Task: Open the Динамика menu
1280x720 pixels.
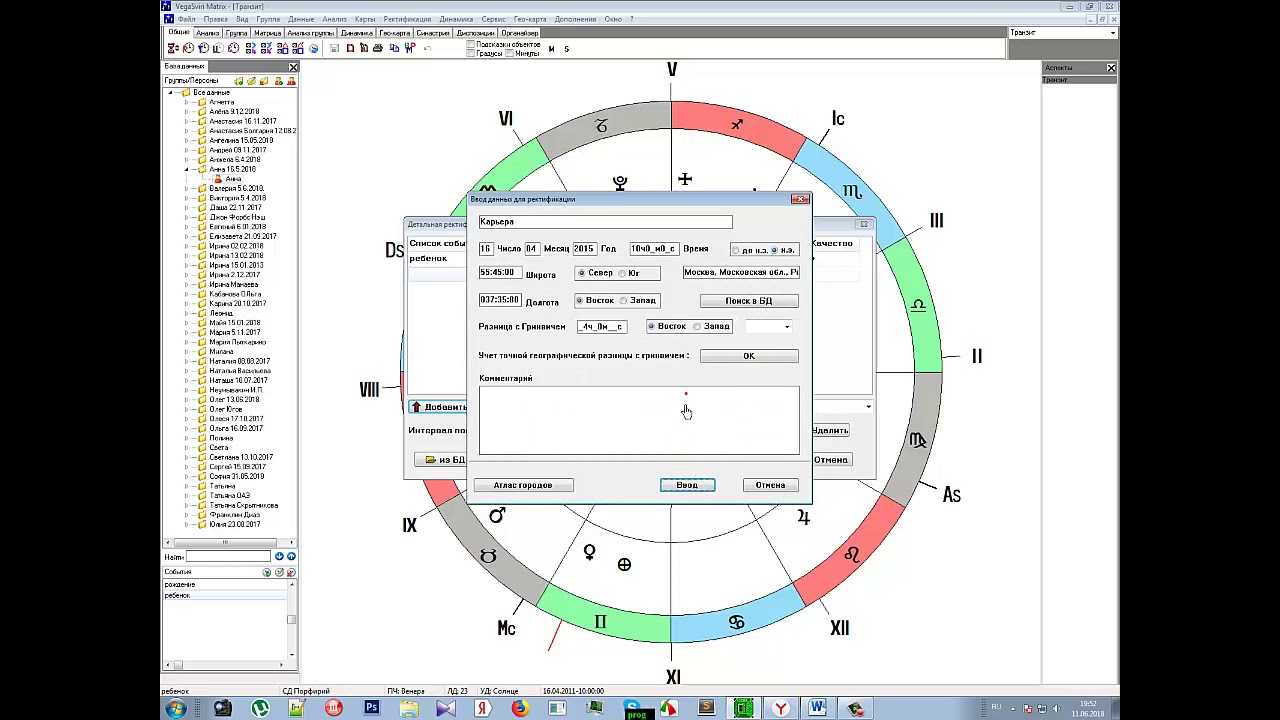Action: 456,19
